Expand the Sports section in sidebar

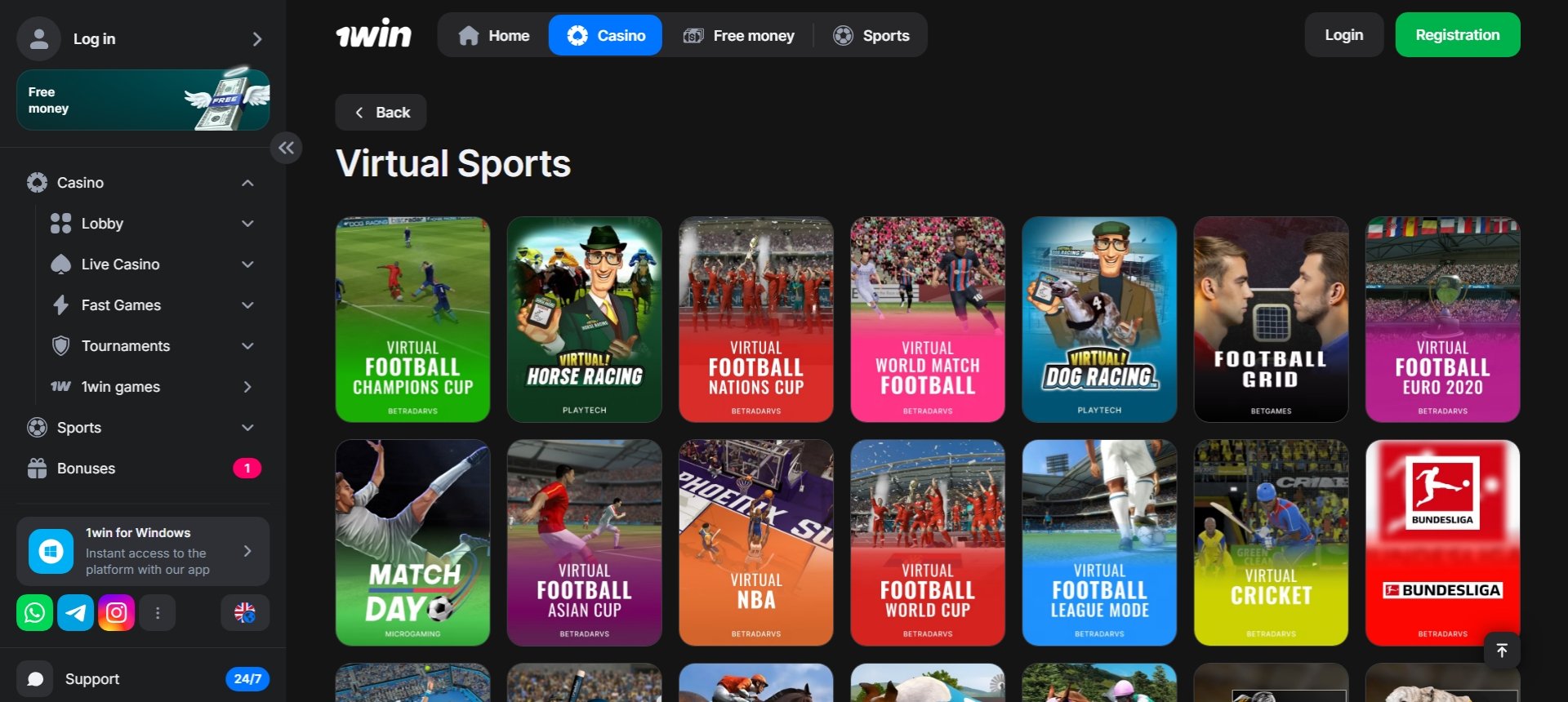tap(247, 428)
